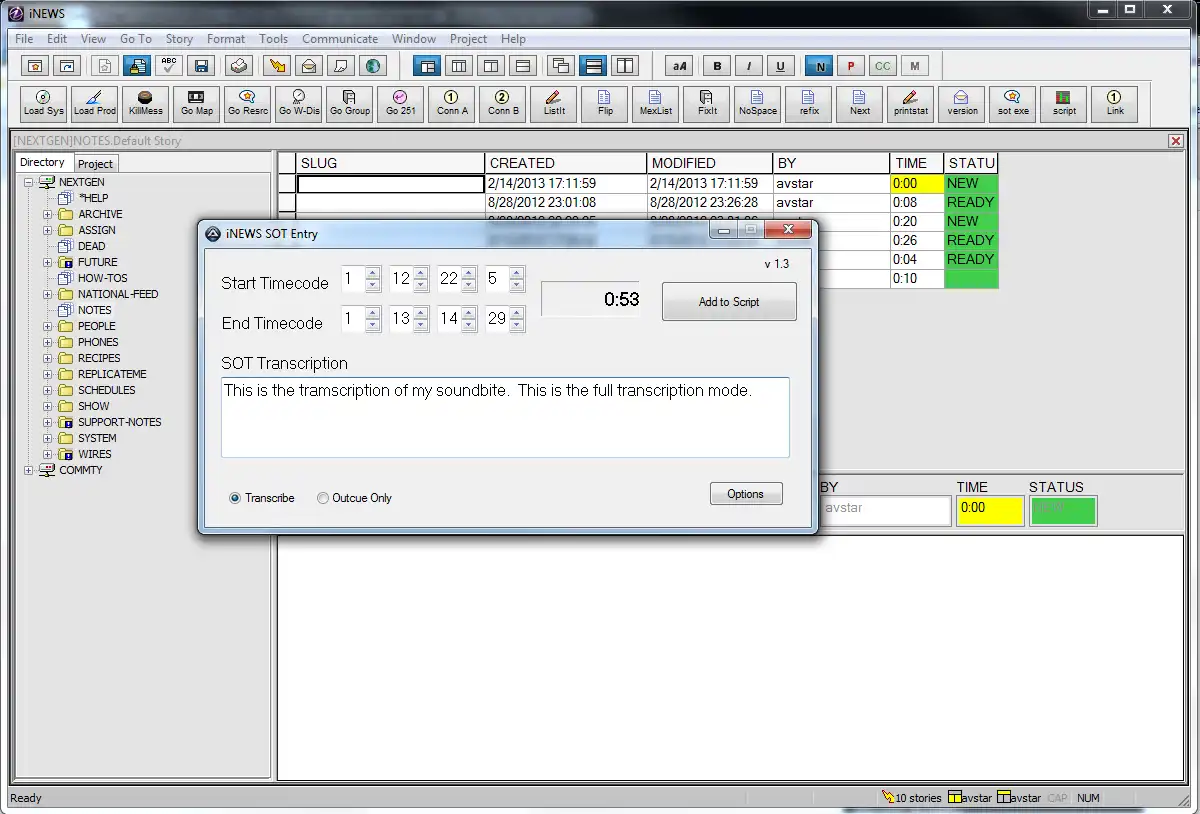Click the Flip toolbar button
Viewport: 1200px width, 814px height.
605,103
